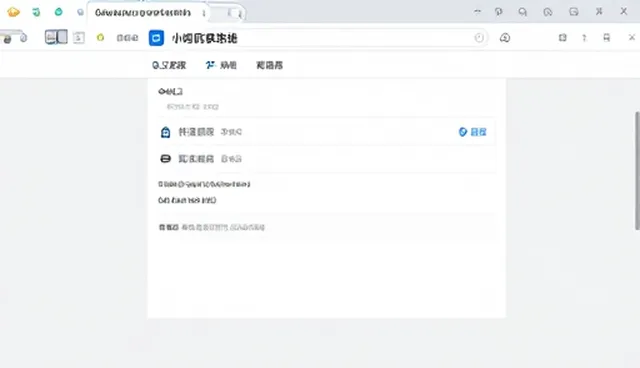Click the teal round icon in the title bar
Viewport: 640px width, 368px height.
point(59,12)
